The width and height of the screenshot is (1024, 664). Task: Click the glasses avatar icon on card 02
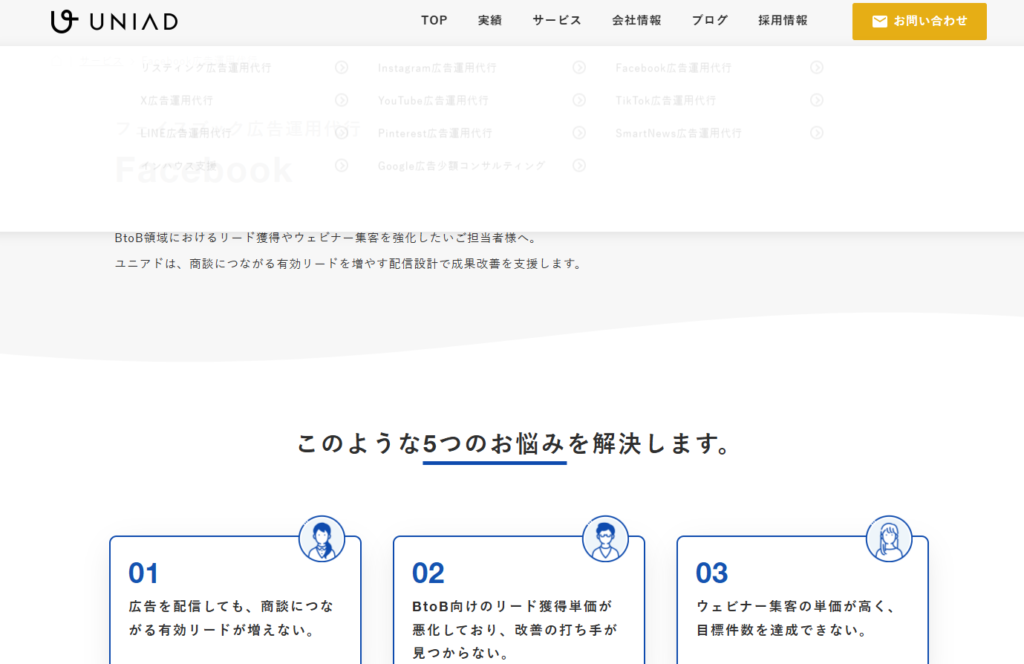pos(605,539)
